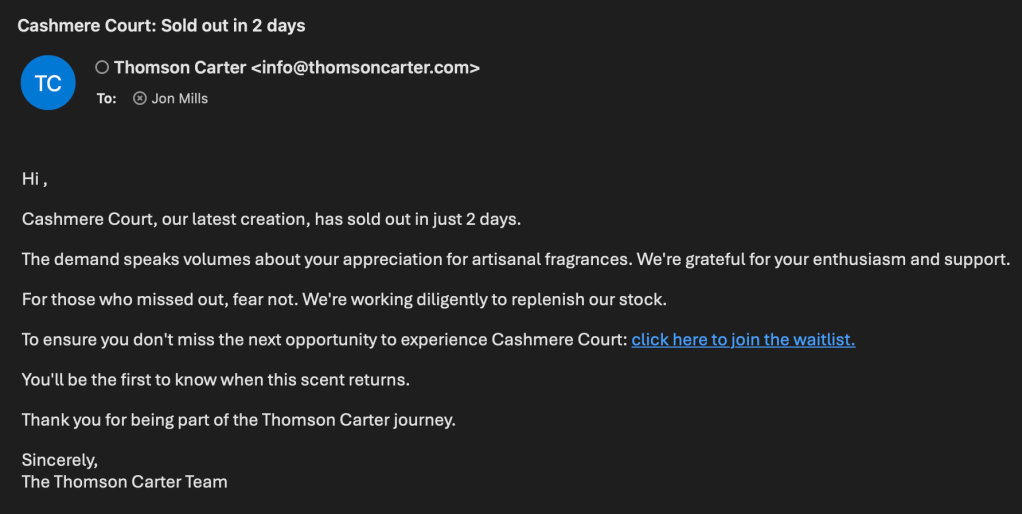Click the sentence about selling out in 2 days
Screen dimensions: 1022x514
(271, 219)
